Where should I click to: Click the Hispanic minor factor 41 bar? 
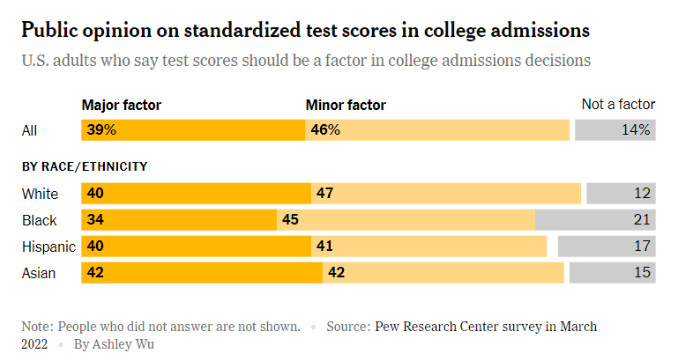point(429,246)
